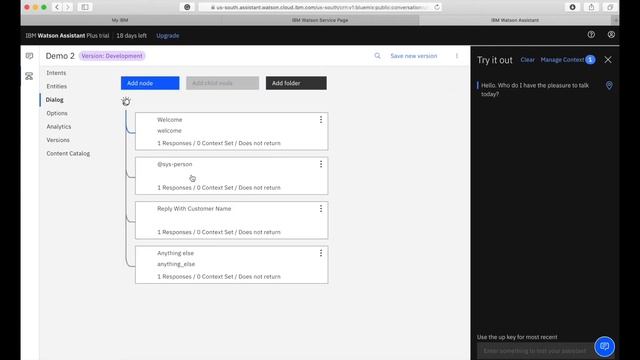Click the disabled Add child node button

tap(222, 83)
